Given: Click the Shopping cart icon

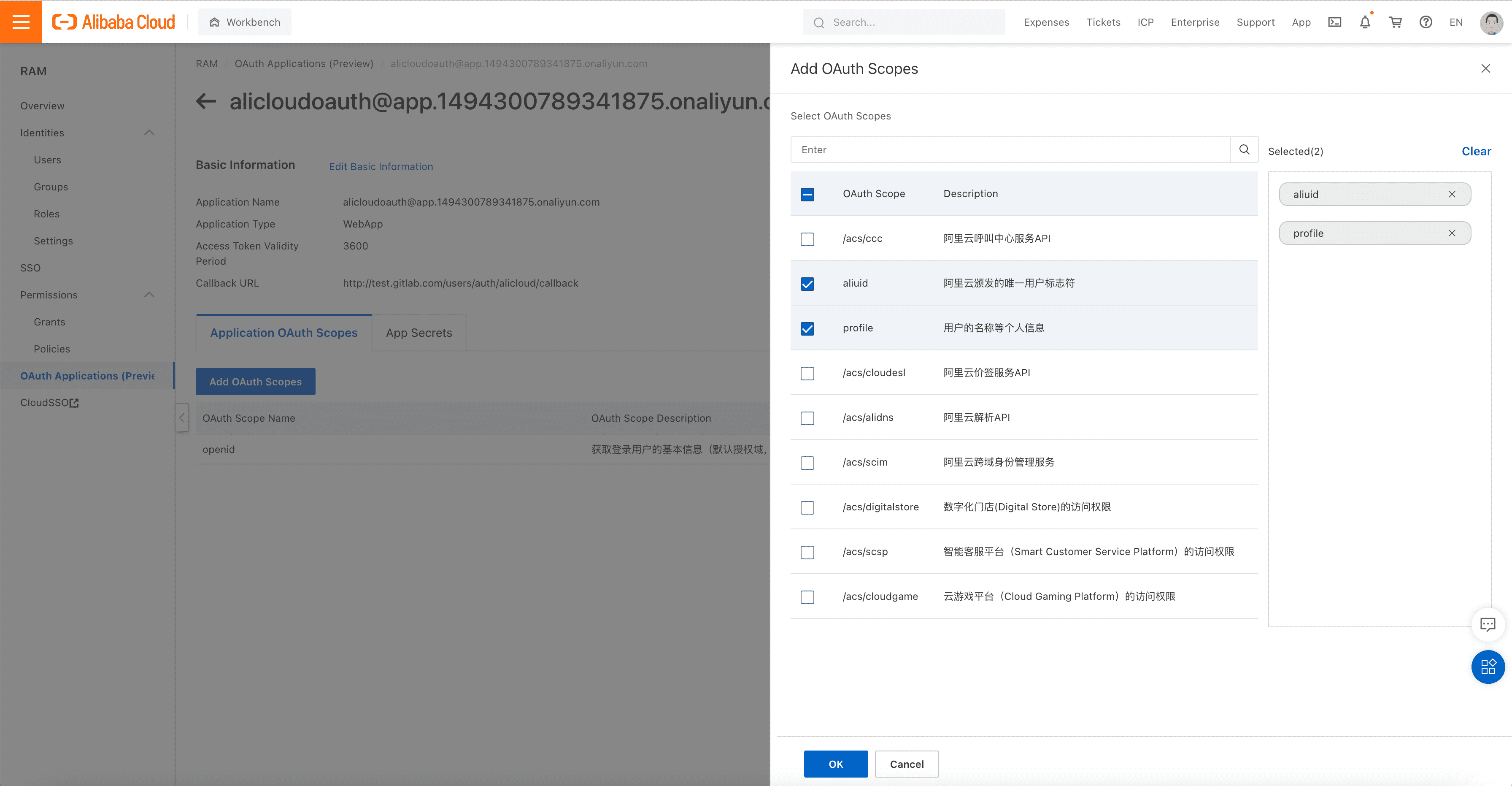Looking at the screenshot, I should pos(1396,22).
